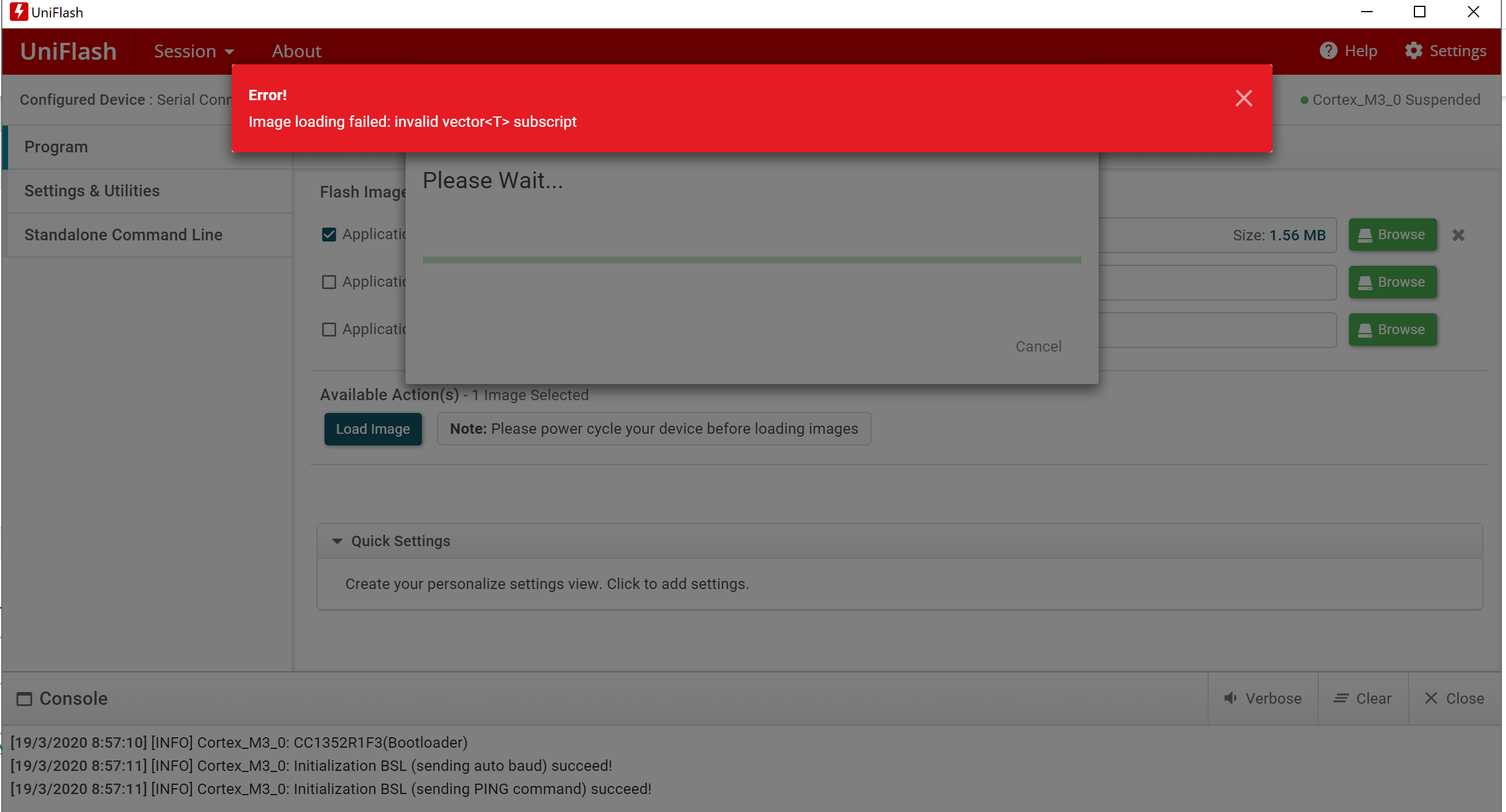Click the Help question mark icon
This screenshot has width=1506, height=812.
click(x=1328, y=51)
